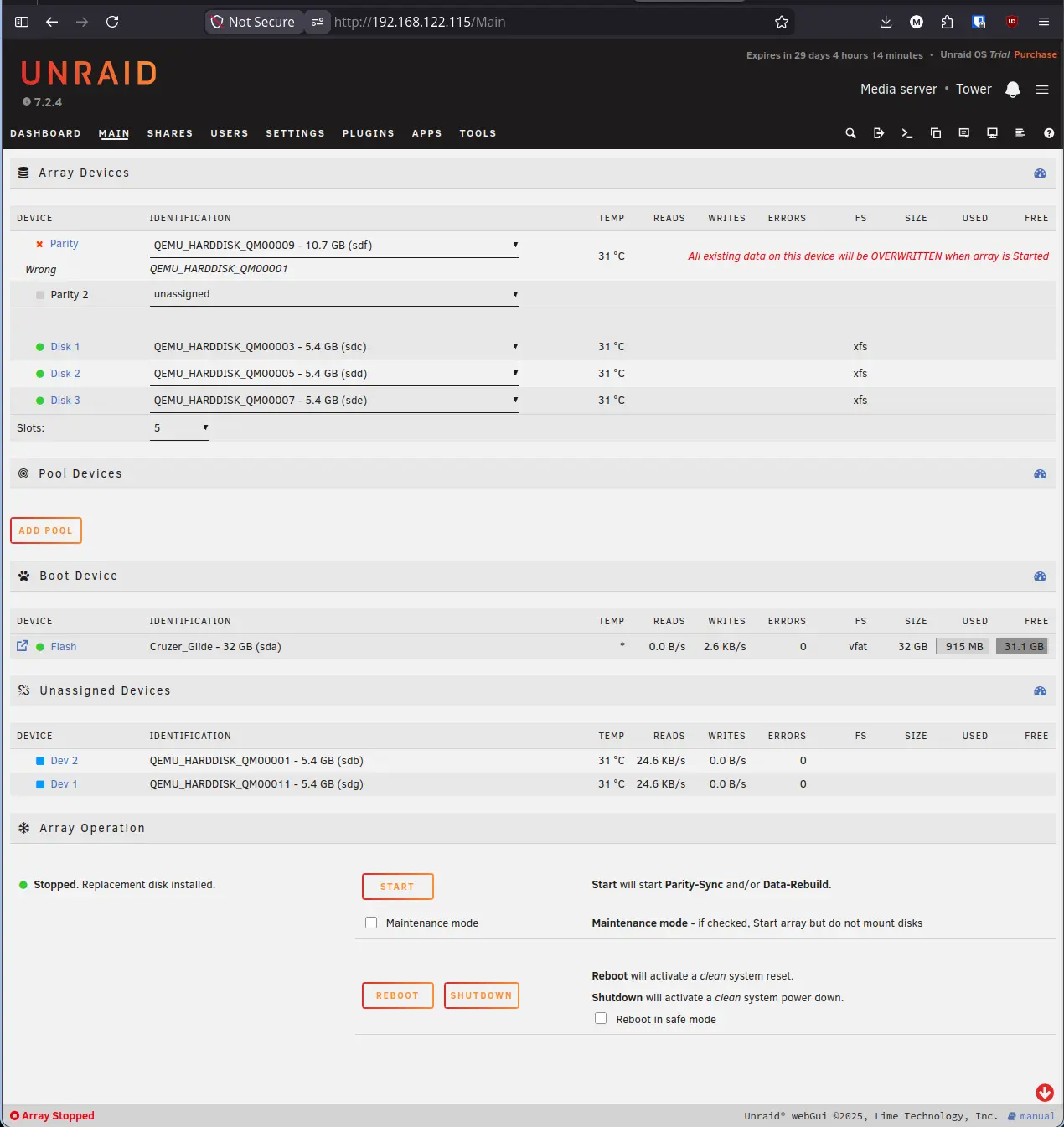
Task: Click the Flash browse external link icon
Action: click(x=23, y=646)
